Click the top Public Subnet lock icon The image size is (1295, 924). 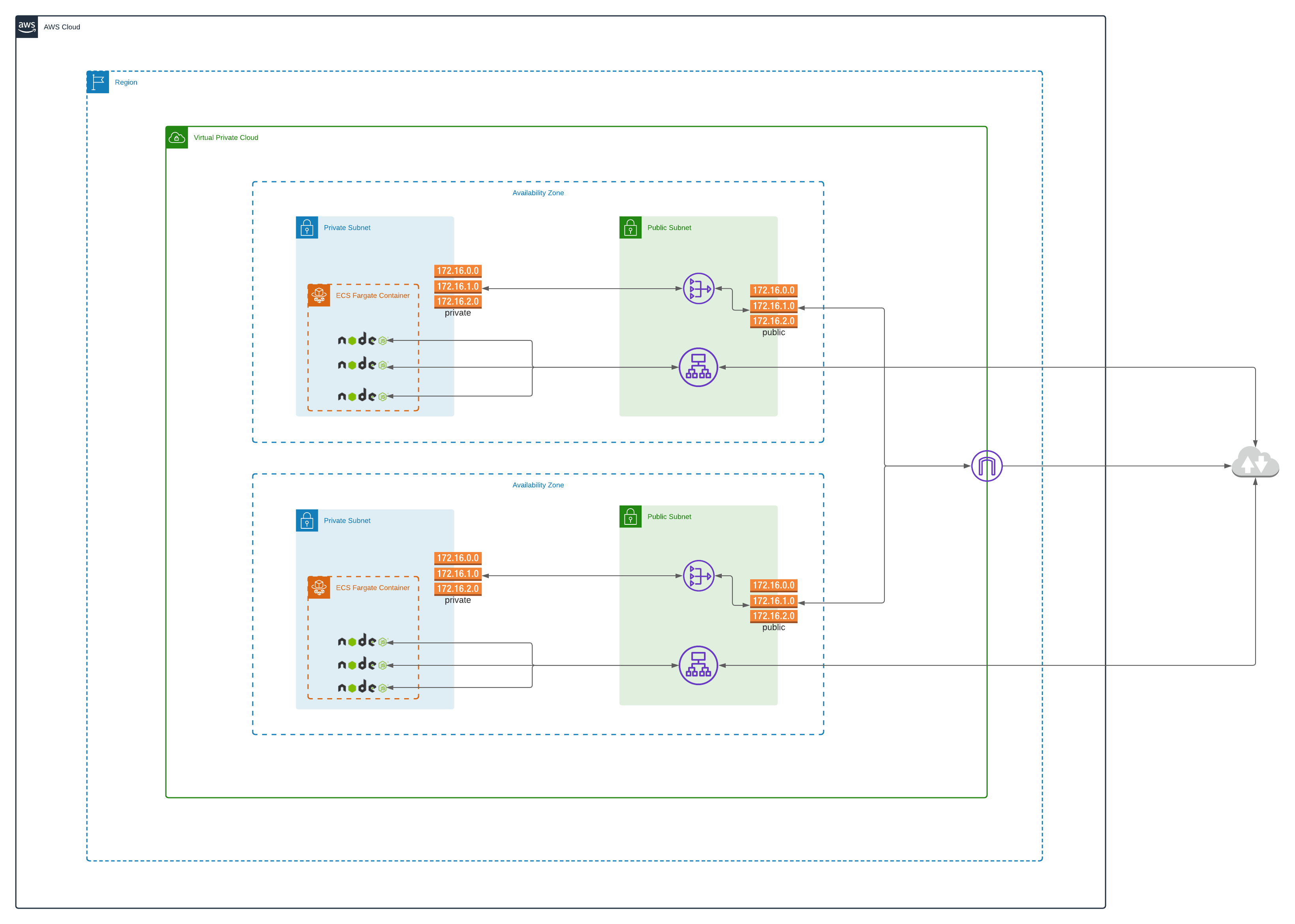(630, 227)
